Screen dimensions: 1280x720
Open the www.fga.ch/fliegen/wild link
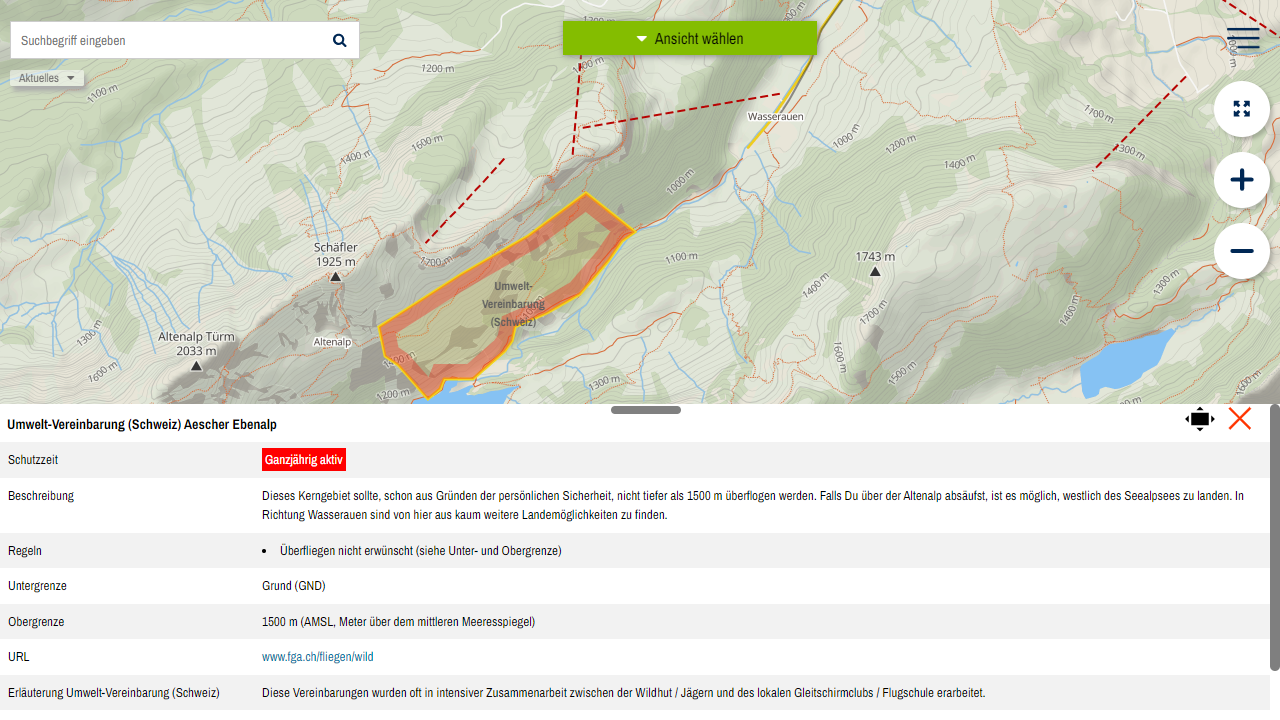pos(317,657)
